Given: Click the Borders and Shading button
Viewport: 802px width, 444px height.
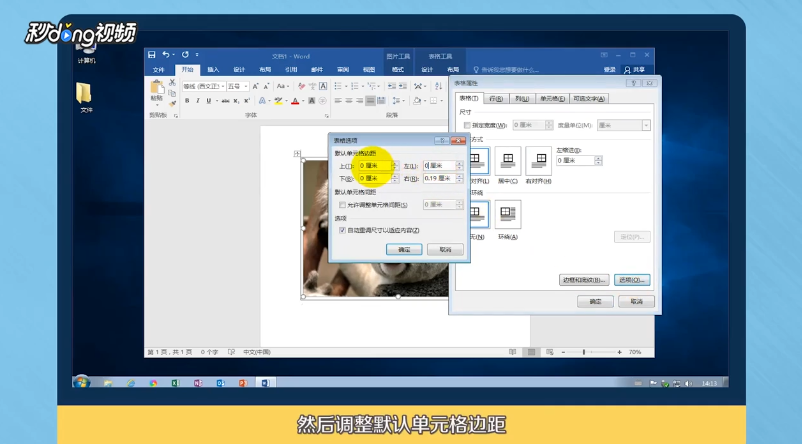Looking at the screenshot, I should coord(584,280).
